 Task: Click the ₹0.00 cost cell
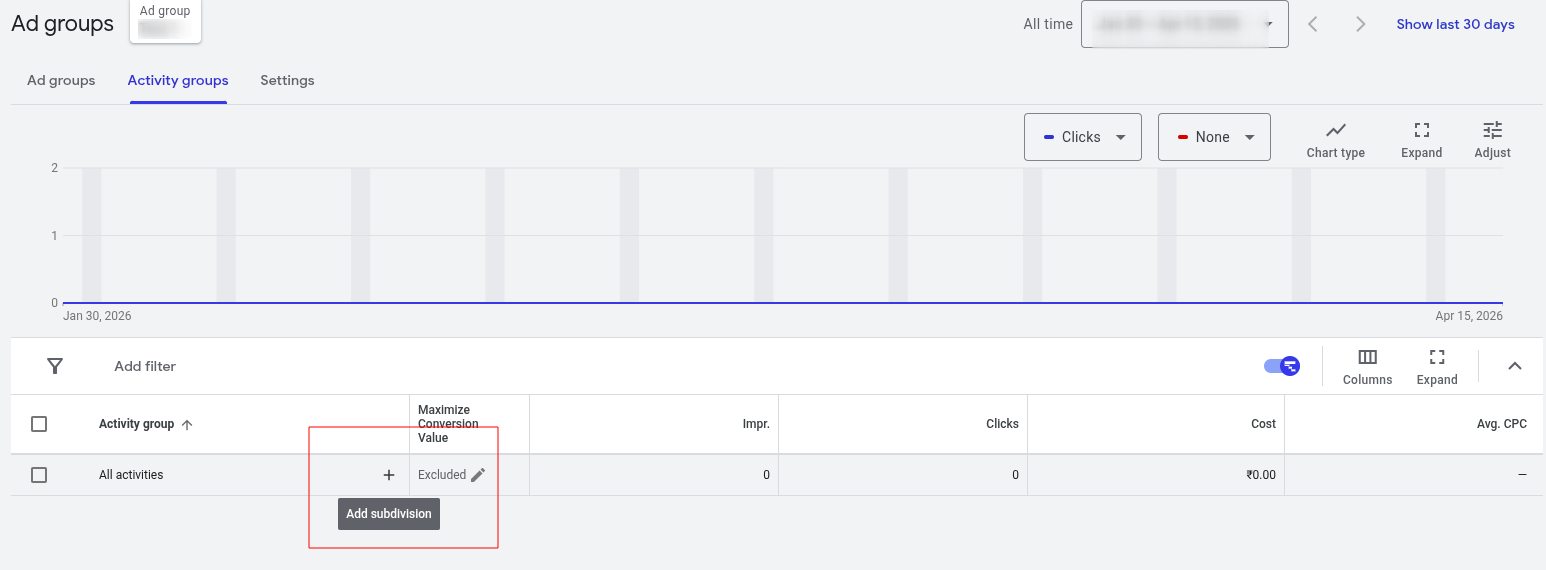[x=1261, y=475]
